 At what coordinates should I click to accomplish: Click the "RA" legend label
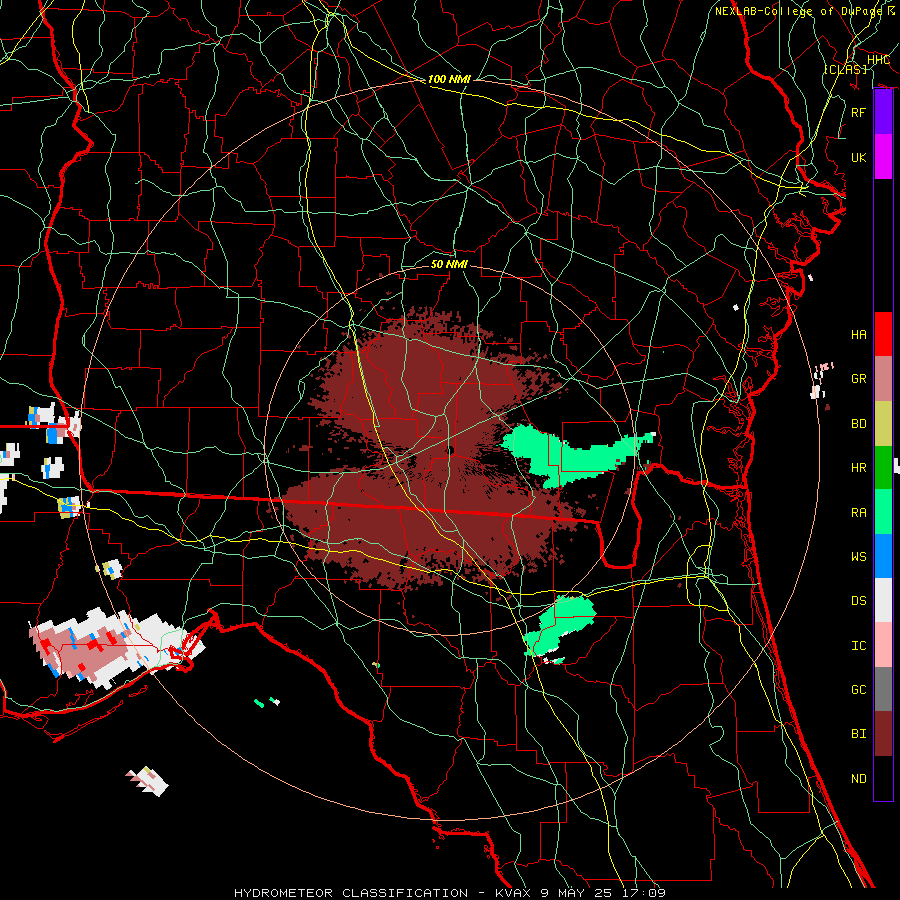point(859,513)
